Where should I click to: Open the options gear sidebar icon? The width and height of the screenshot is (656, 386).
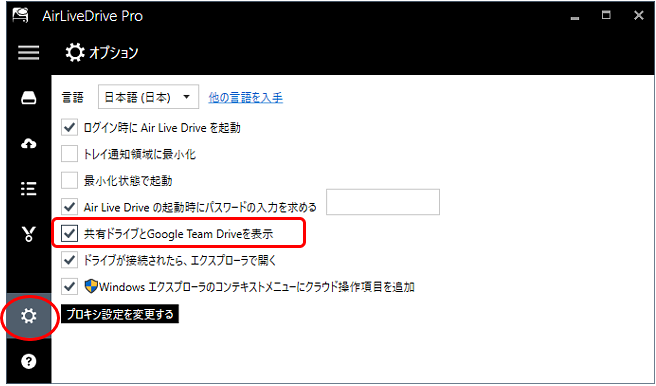pyautogui.click(x=28, y=316)
